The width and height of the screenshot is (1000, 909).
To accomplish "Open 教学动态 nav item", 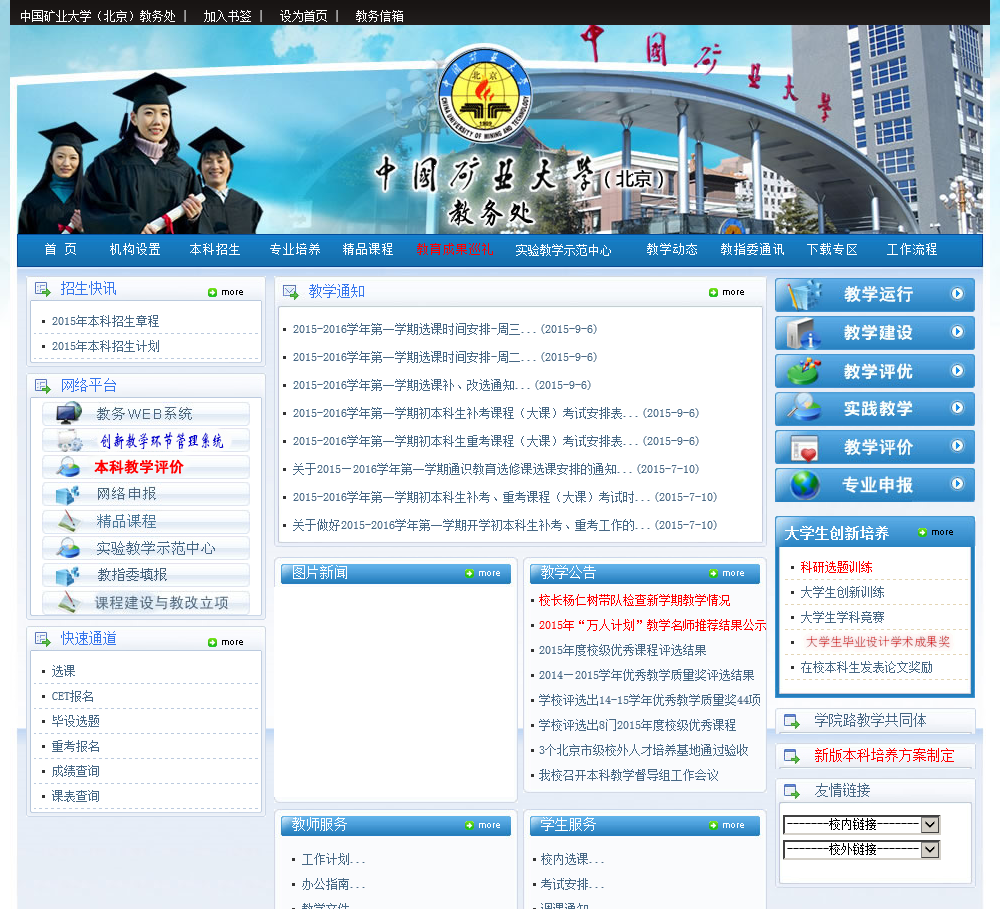I will [x=672, y=249].
